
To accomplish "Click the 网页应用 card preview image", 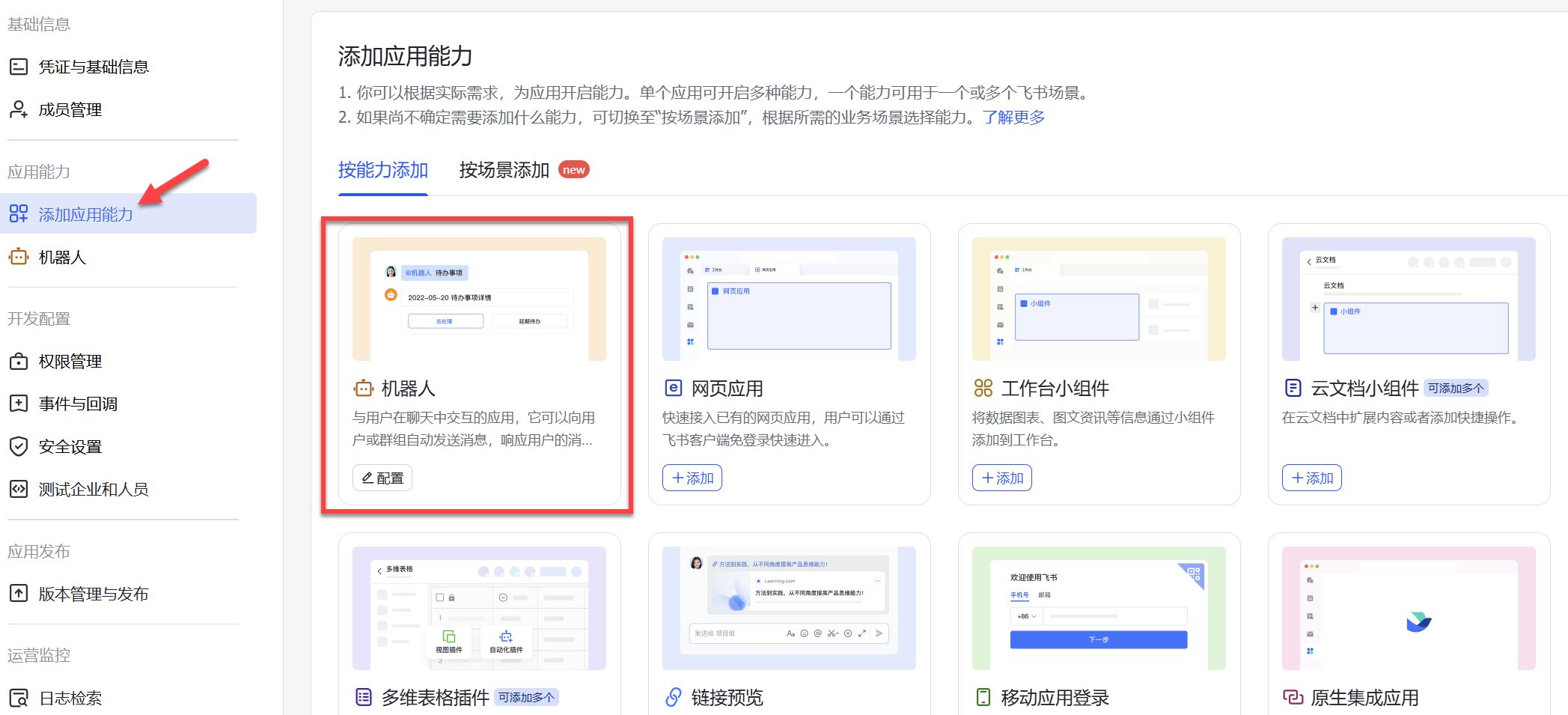I will pos(789,299).
